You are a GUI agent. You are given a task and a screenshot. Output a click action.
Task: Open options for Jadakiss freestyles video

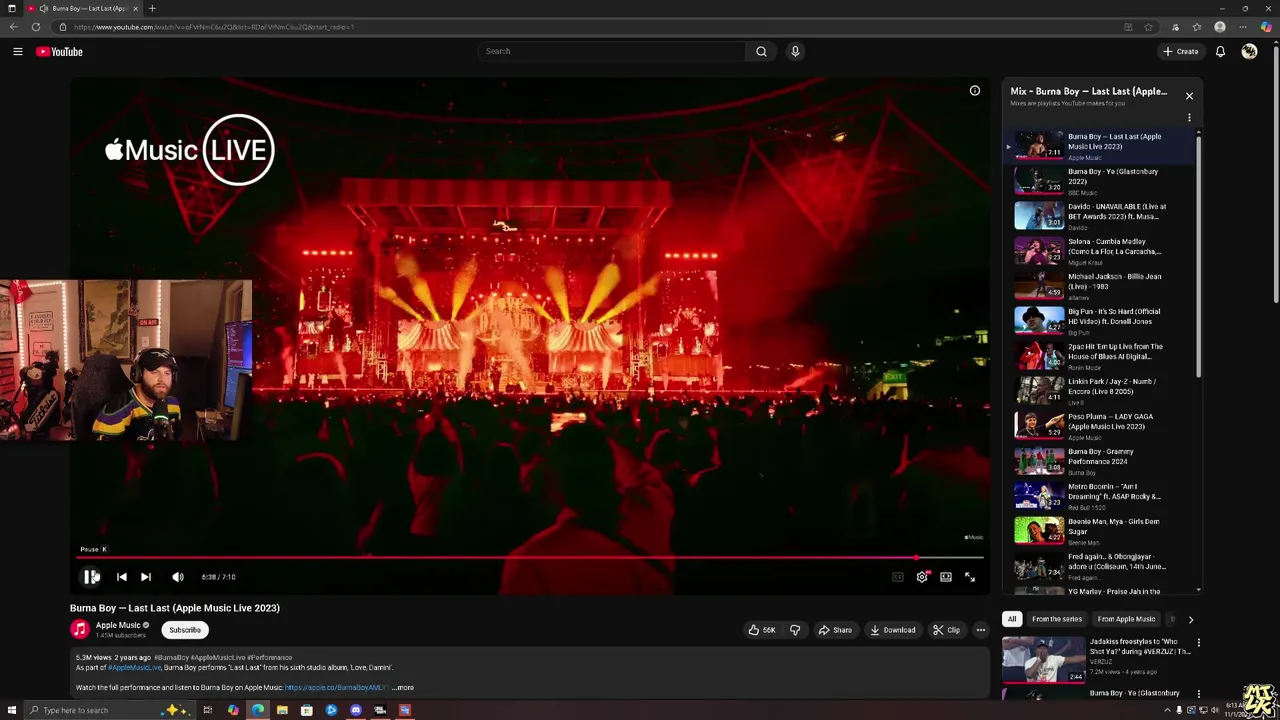click(x=1199, y=643)
